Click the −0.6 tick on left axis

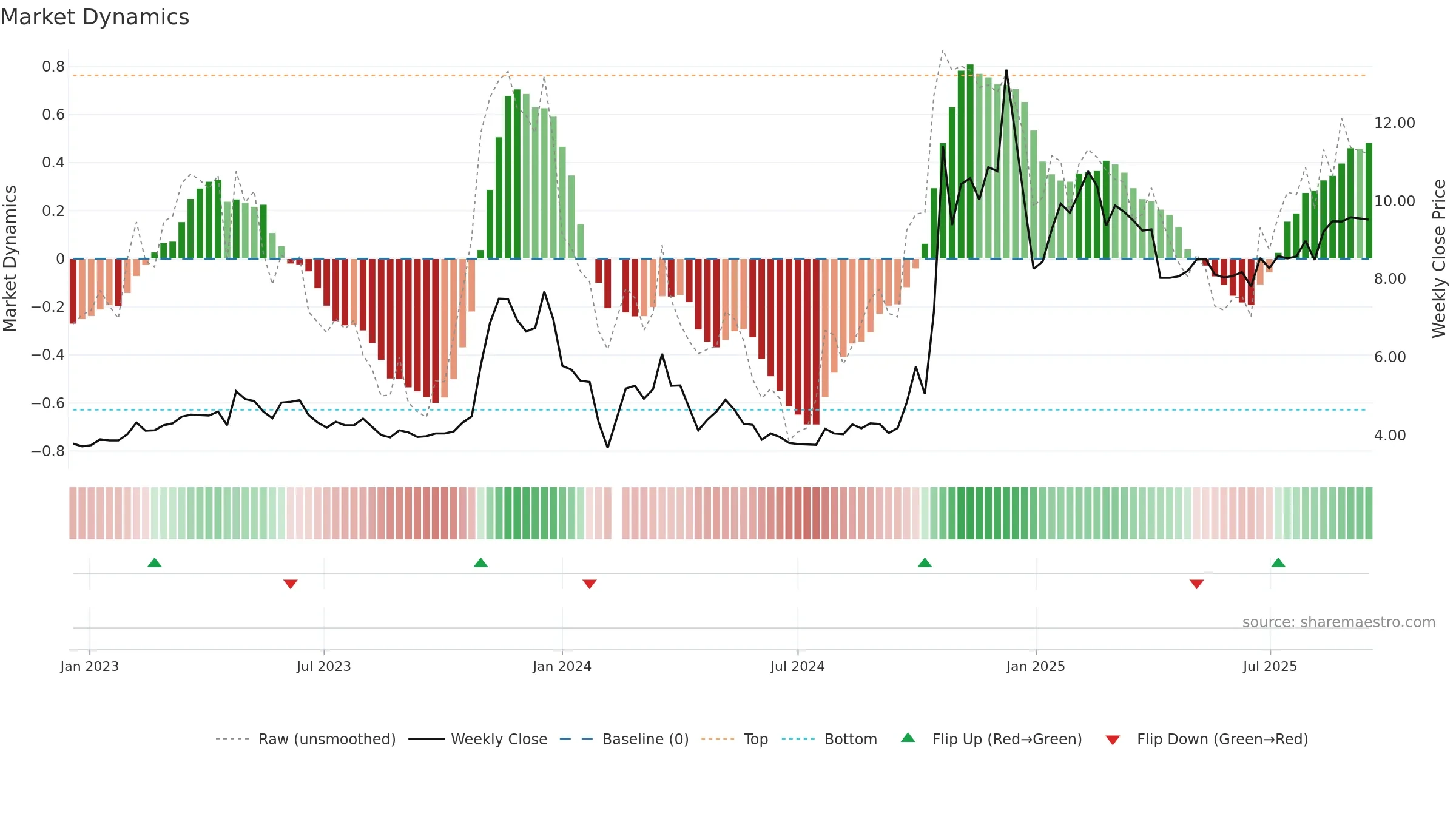(x=48, y=403)
